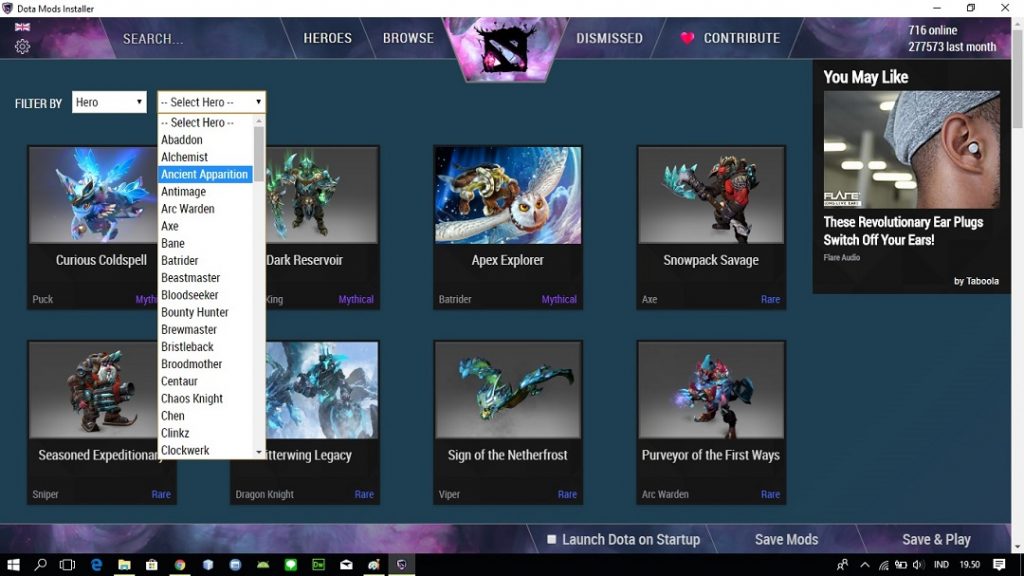The width and height of the screenshot is (1024, 576).
Task: Open the green LINE chat taskbar icon
Action: point(291,564)
